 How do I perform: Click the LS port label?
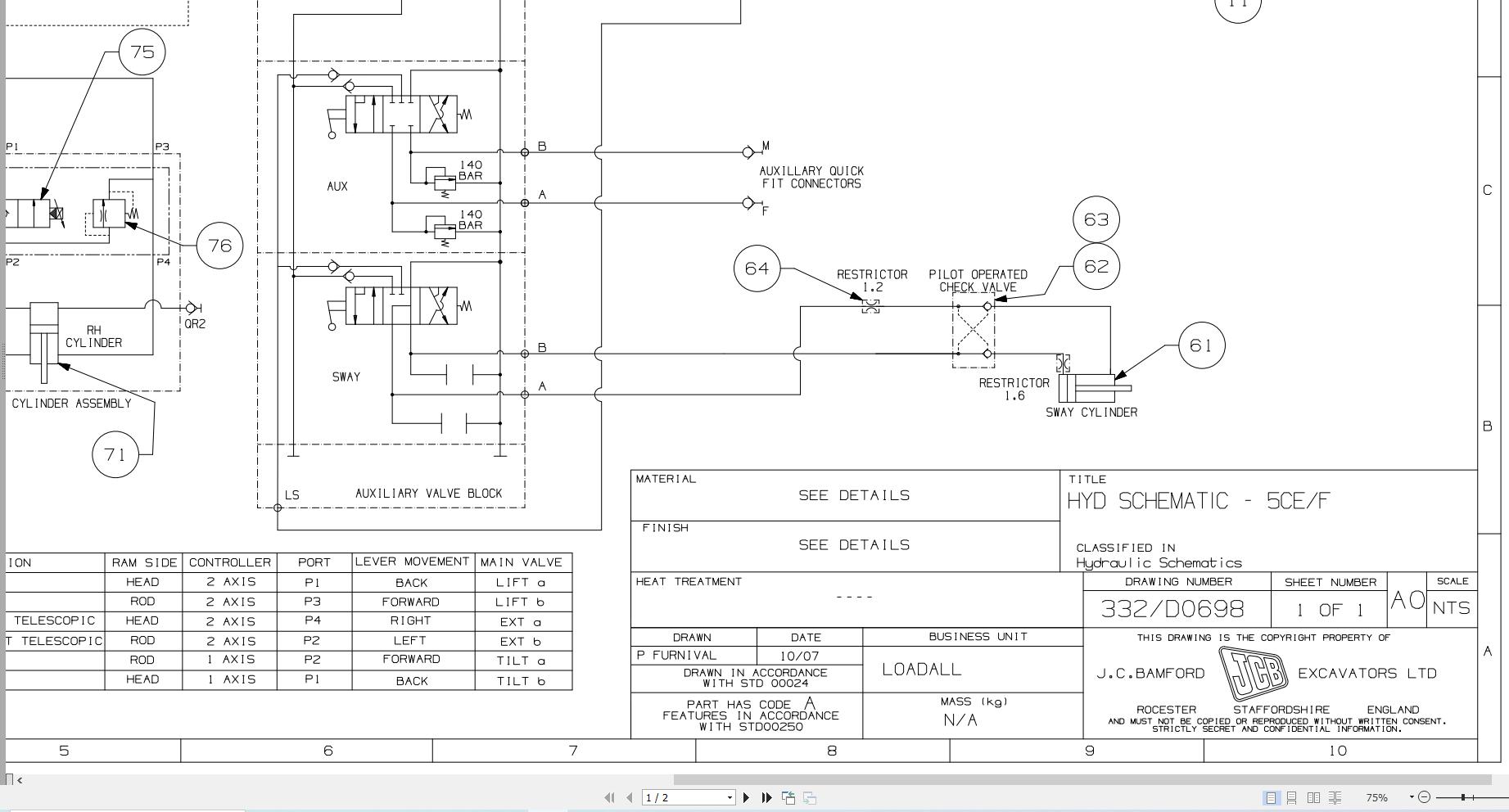(x=292, y=495)
